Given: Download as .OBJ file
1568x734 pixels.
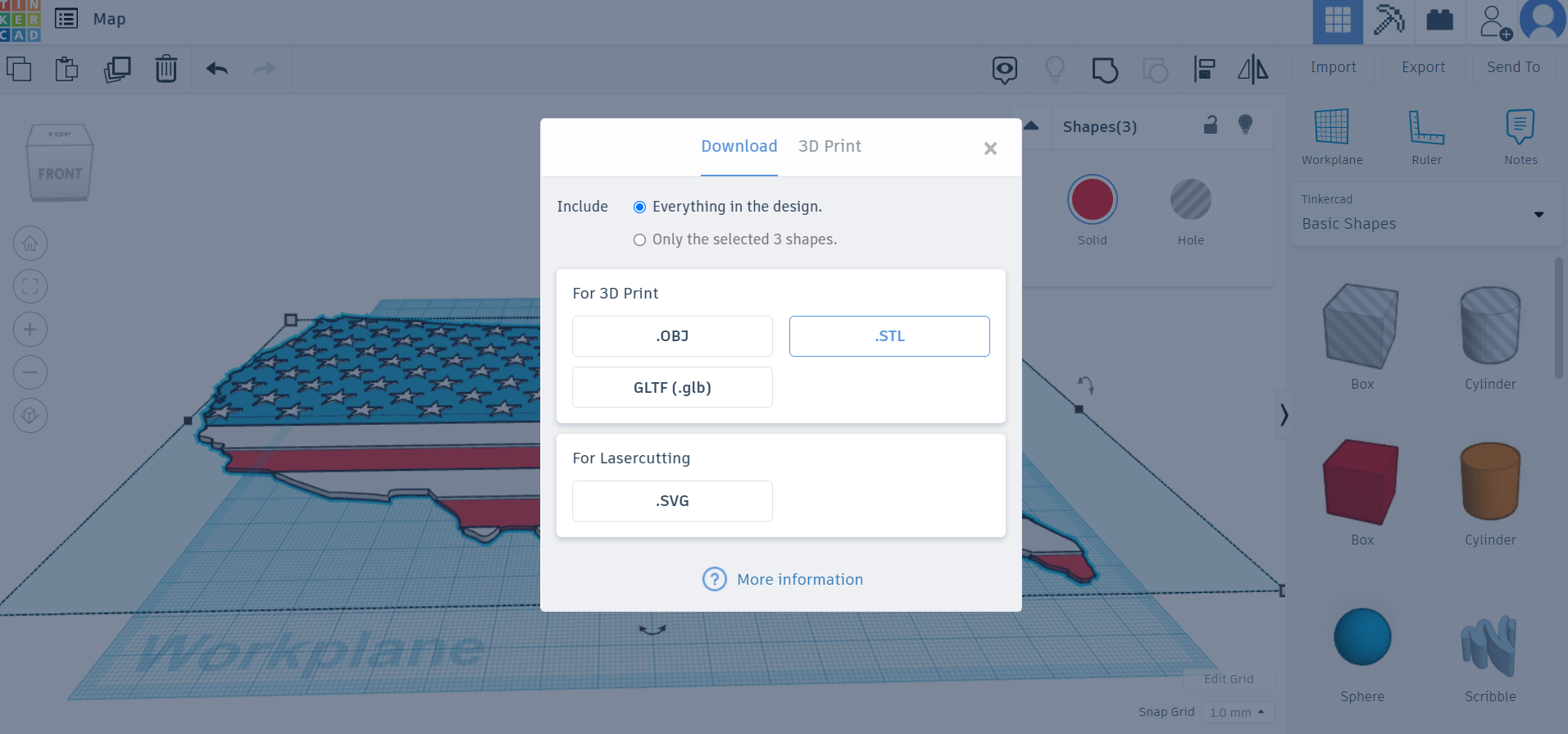Looking at the screenshot, I should (672, 336).
